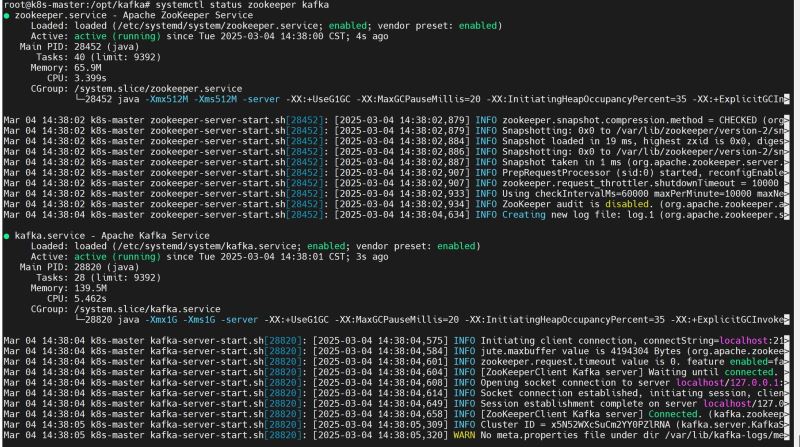Image resolution: width=800 pixels, height=447 pixels.
Task: Click the '-Xms512M' java option
Action: click(x=215, y=100)
